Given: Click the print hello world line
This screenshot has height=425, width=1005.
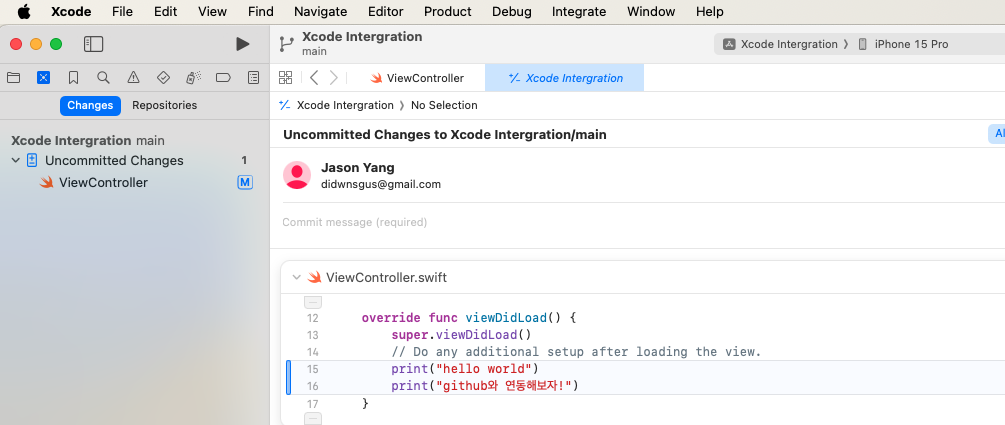Looking at the screenshot, I should point(465,369).
